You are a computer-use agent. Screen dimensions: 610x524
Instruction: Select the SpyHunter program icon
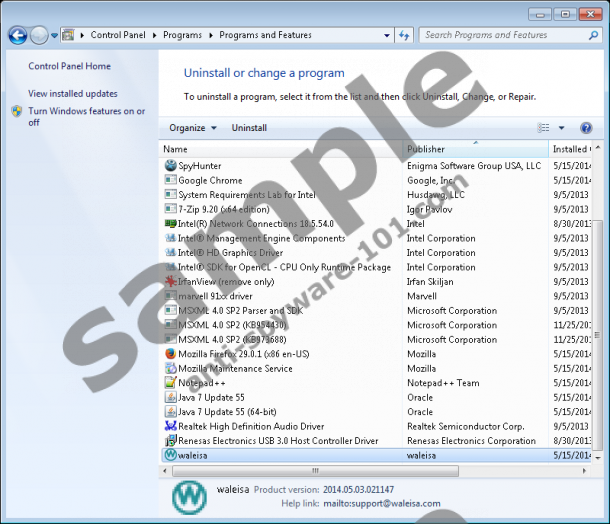(170, 166)
